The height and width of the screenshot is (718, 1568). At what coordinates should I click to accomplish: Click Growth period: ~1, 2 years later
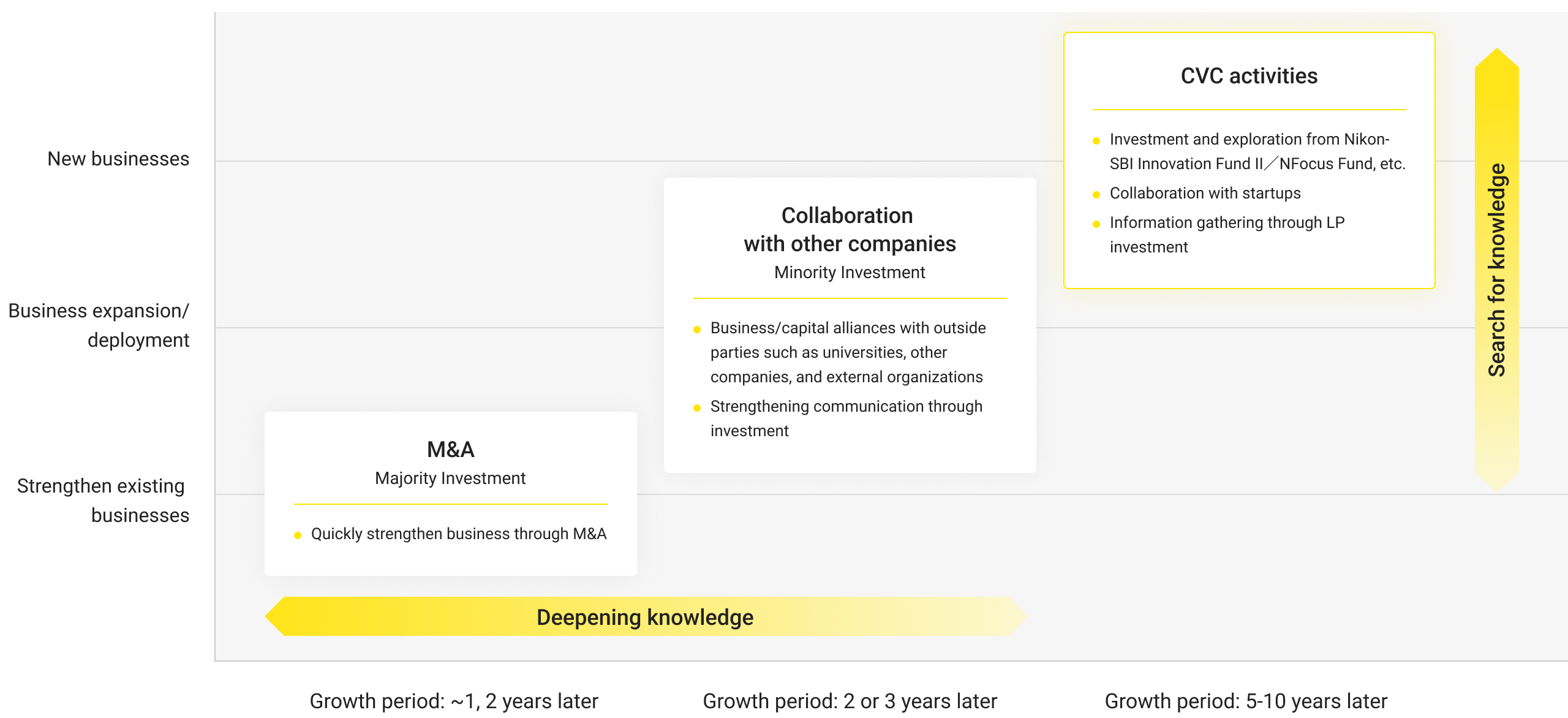(x=454, y=701)
